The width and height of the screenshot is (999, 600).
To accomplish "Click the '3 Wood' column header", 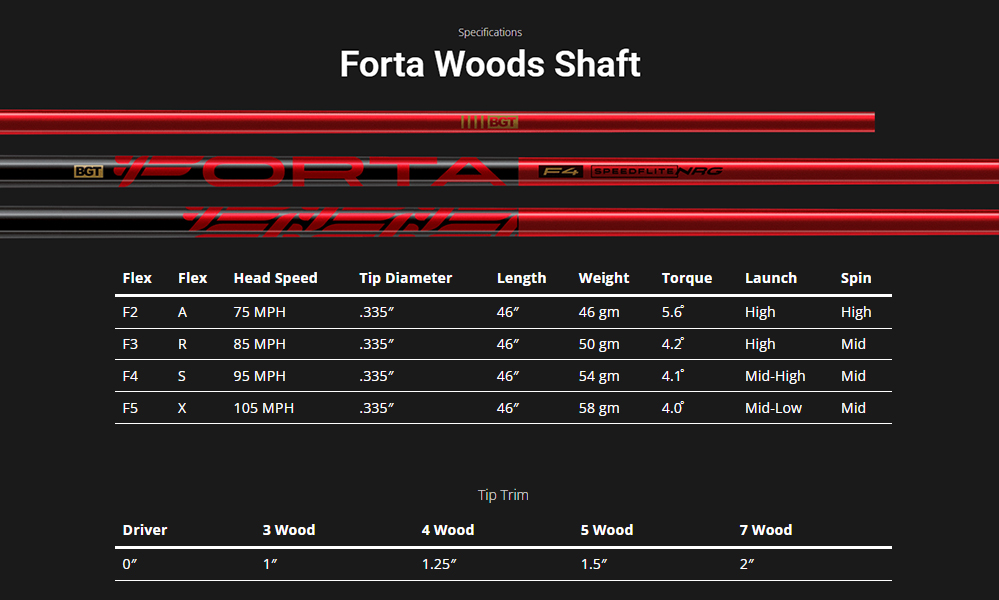I will click(289, 530).
